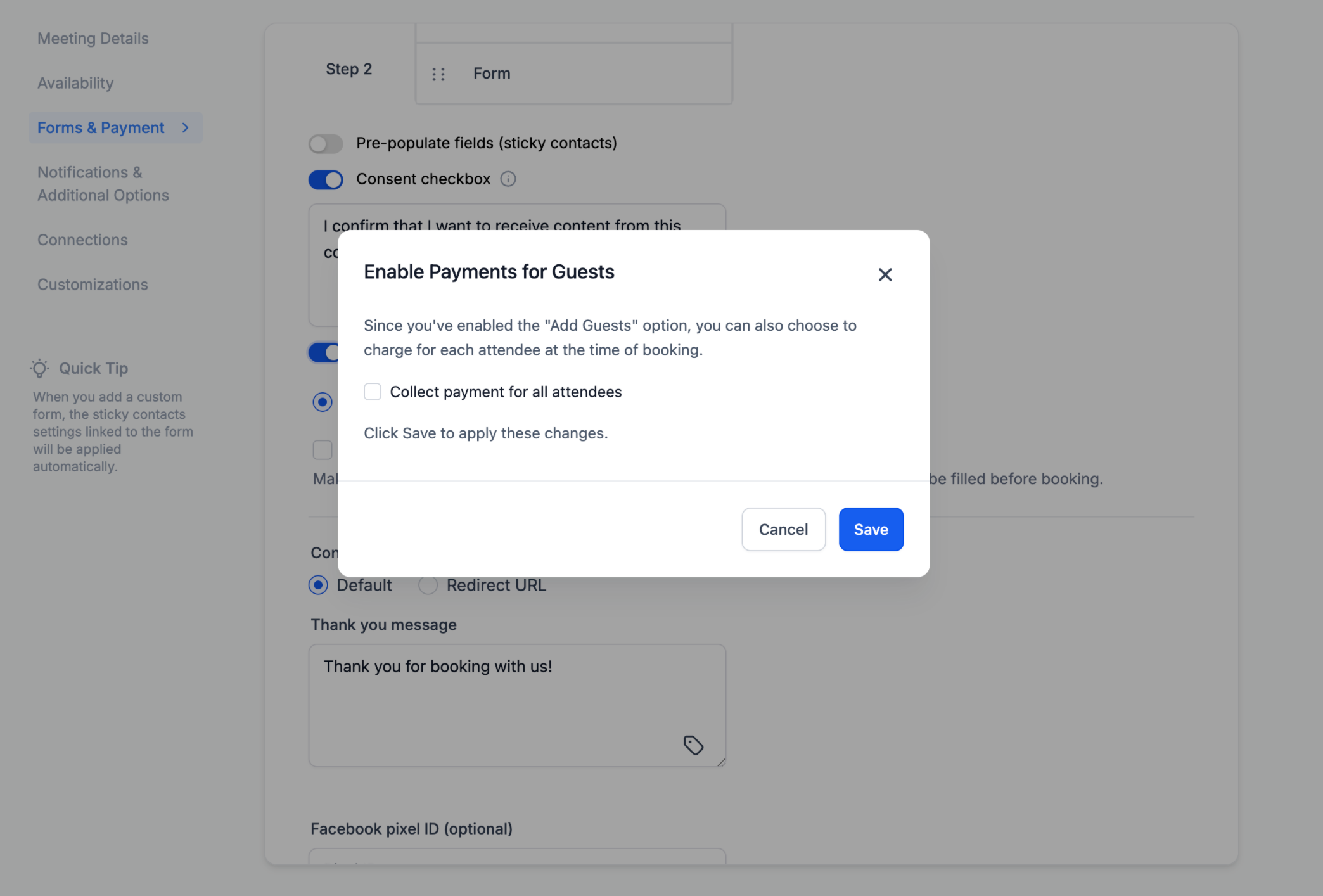
Task: Toggle Pre-populate fields switch
Action: (326, 144)
